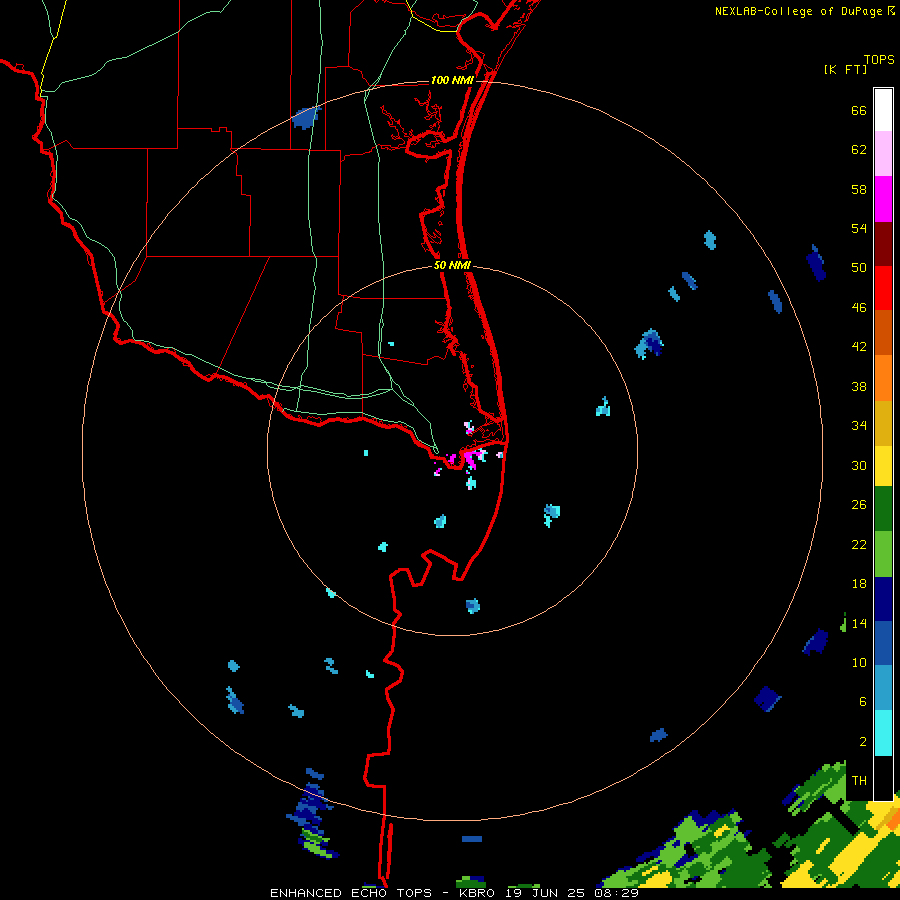
Task: Click the TOPS legend heading
Action: point(879,59)
